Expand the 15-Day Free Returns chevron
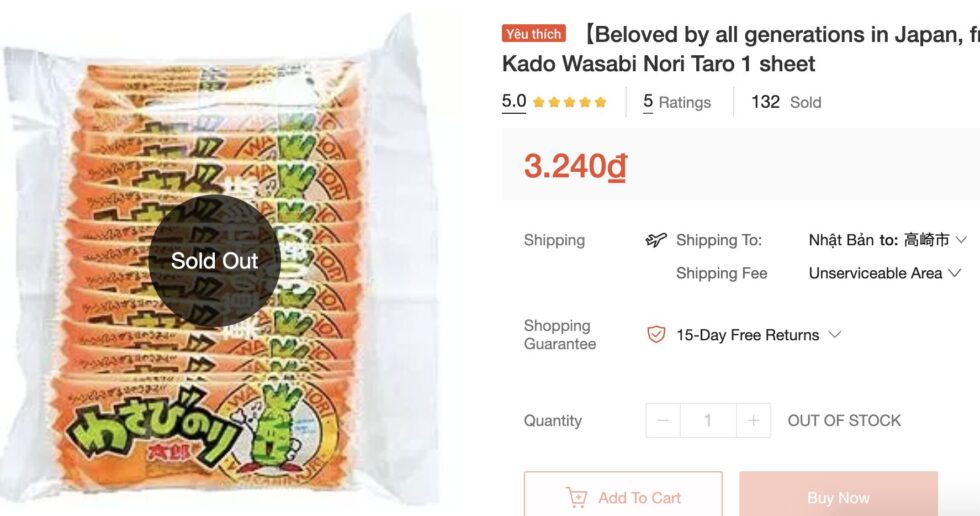 (x=835, y=335)
